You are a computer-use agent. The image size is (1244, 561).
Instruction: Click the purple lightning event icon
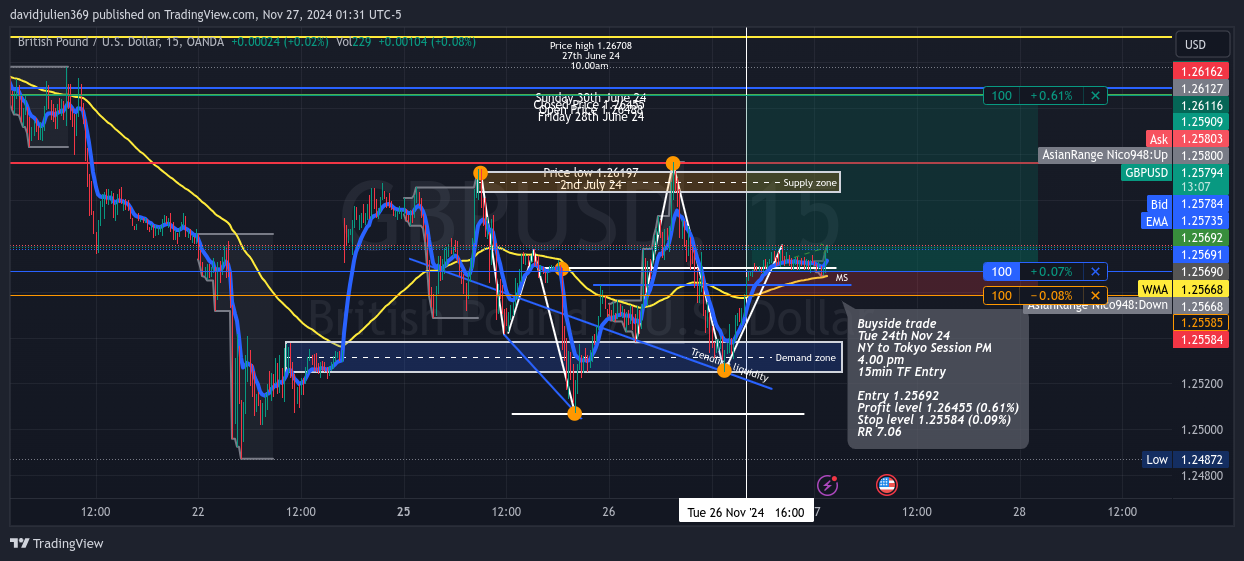[828, 485]
